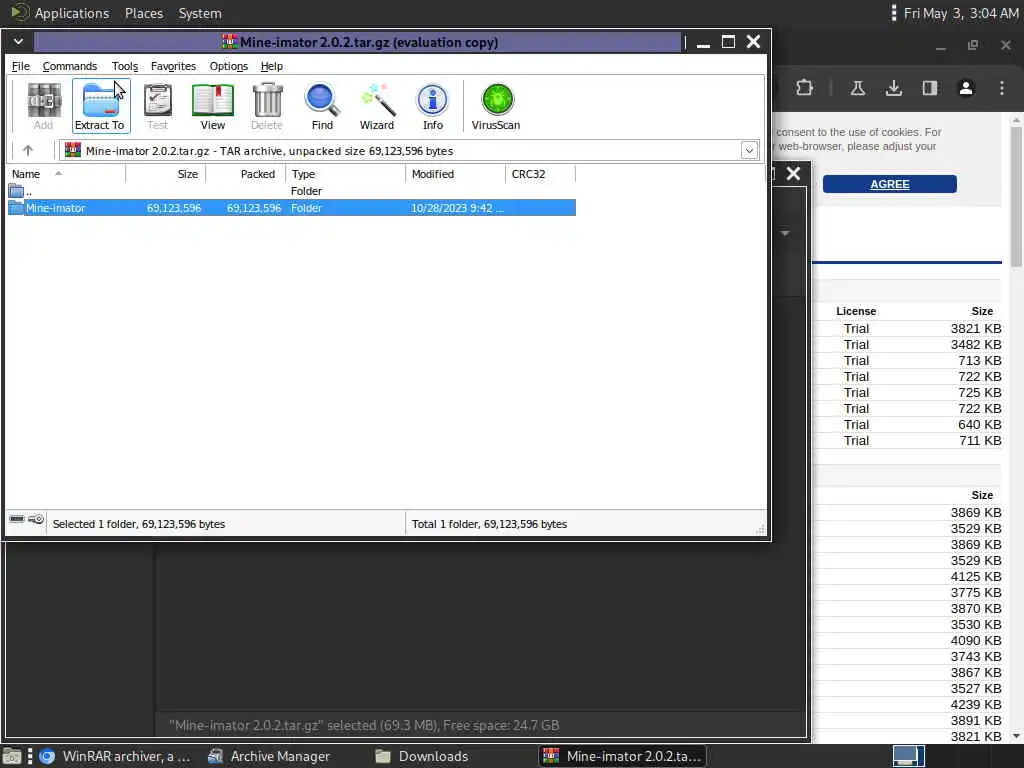Open browser profile avatar
Image resolution: width=1024 pixels, height=768 pixels.
(966, 88)
